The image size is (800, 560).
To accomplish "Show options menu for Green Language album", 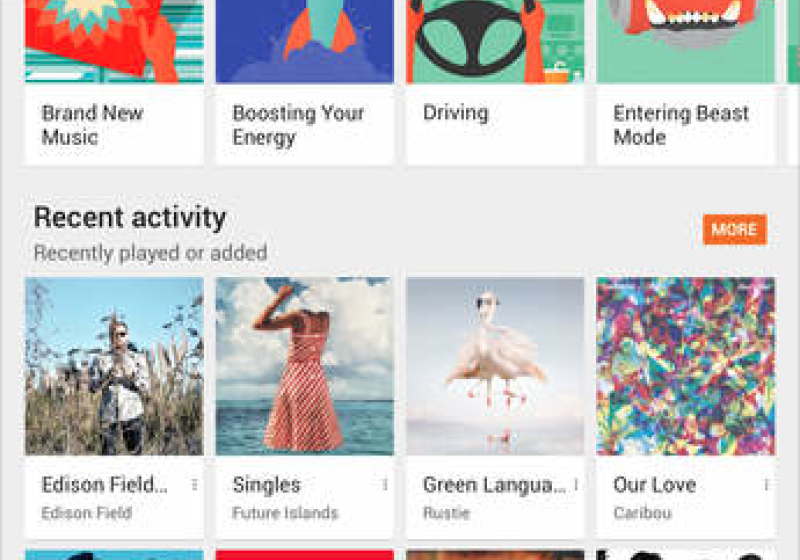I will pyautogui.click(x=576, y=485).
